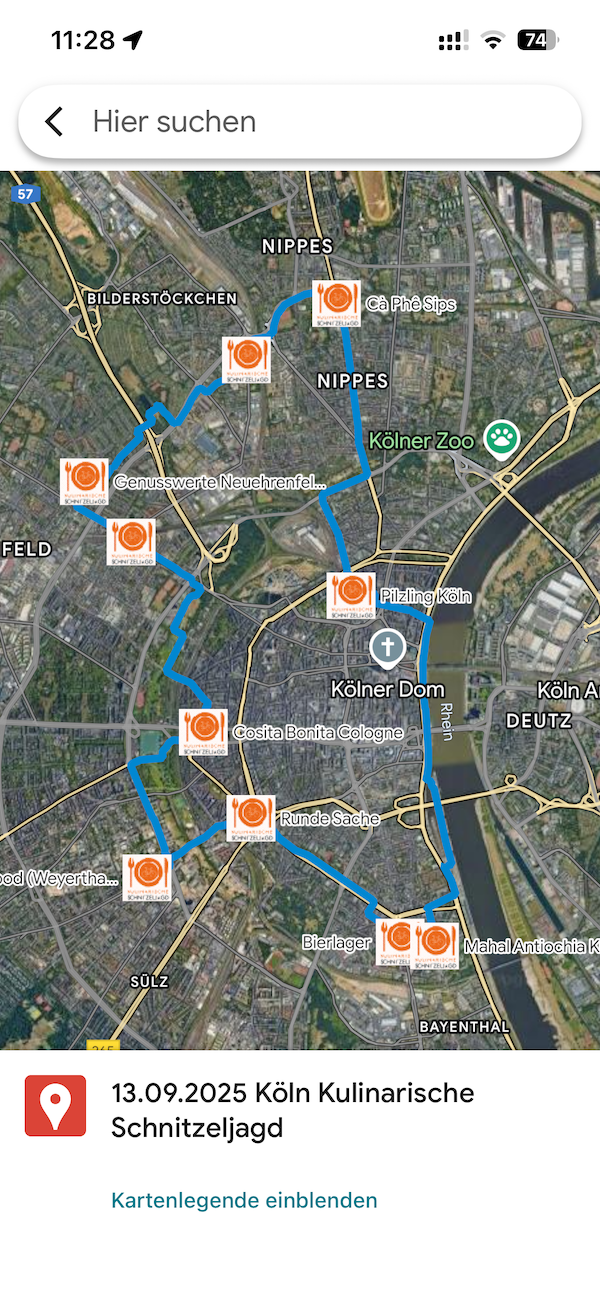Show map legend via 'Kartenlegende einblenden'
The image size is (600, 1298).
244,1200
